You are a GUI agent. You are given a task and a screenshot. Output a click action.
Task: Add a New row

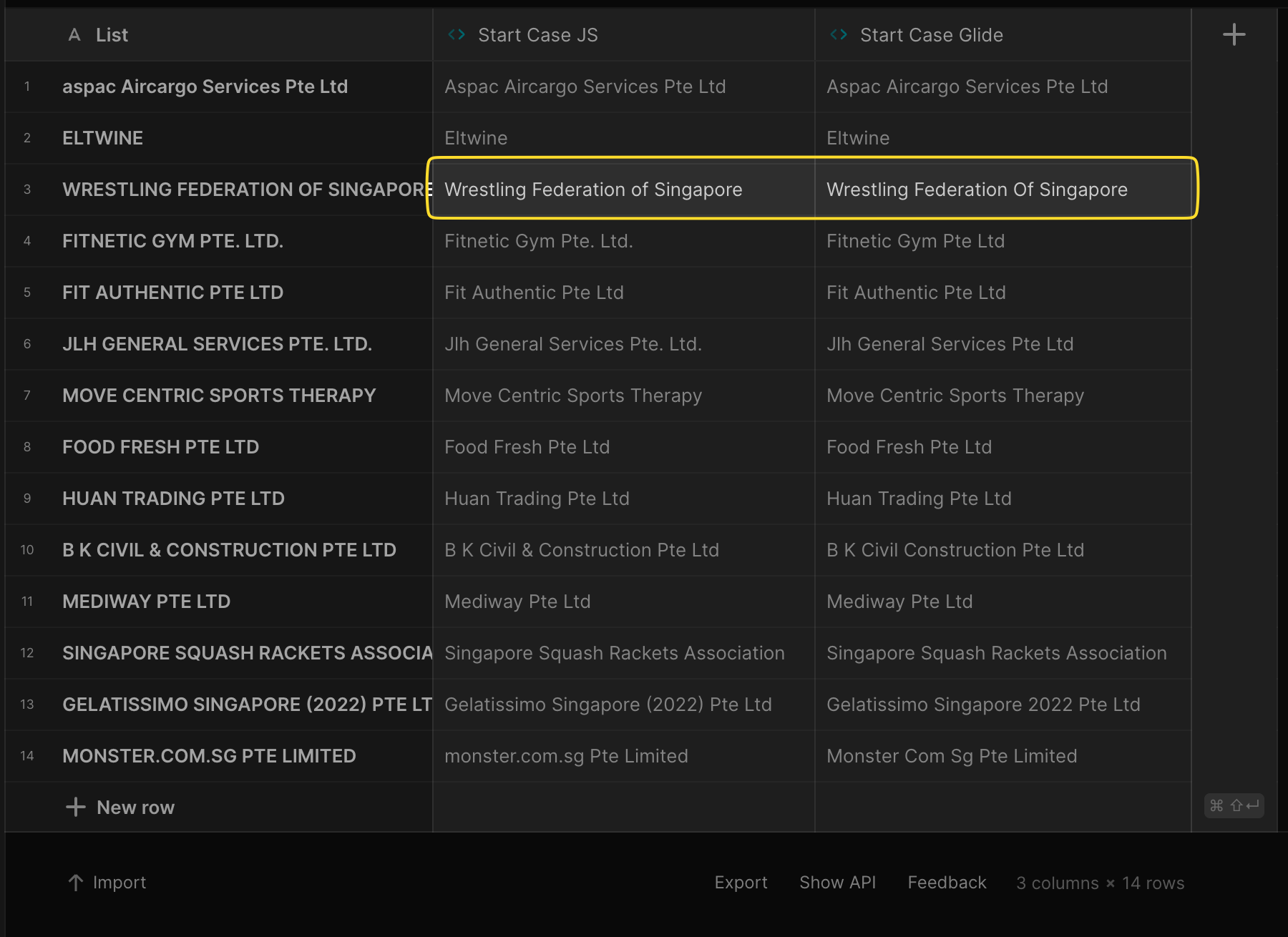(135, 808)
